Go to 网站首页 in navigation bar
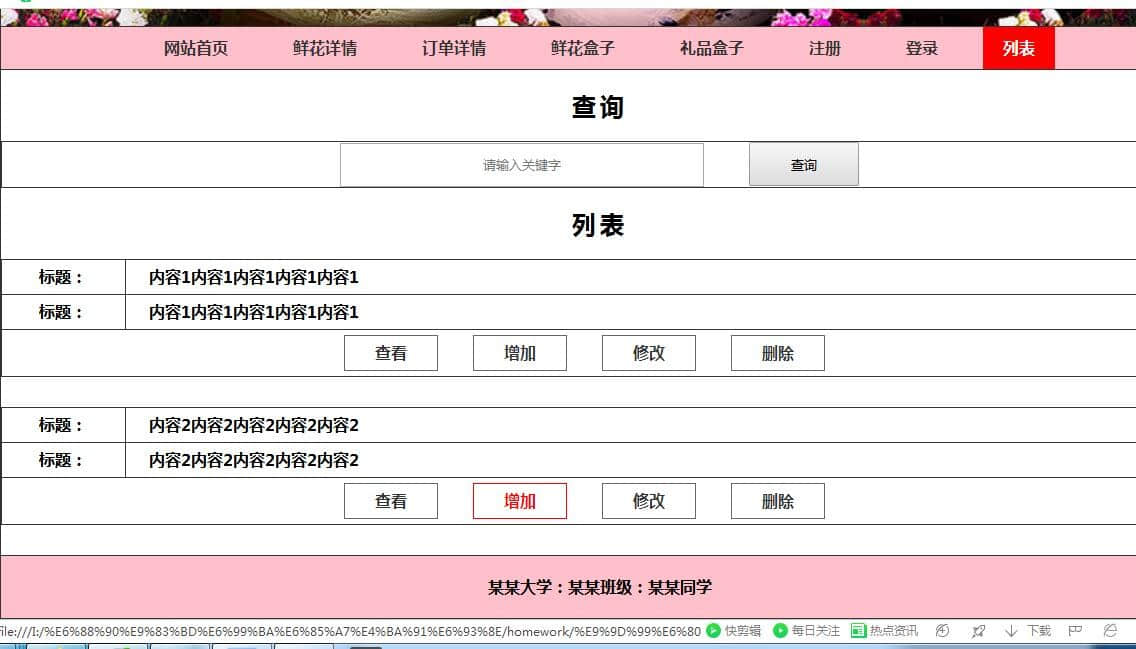 click(196, 48)
